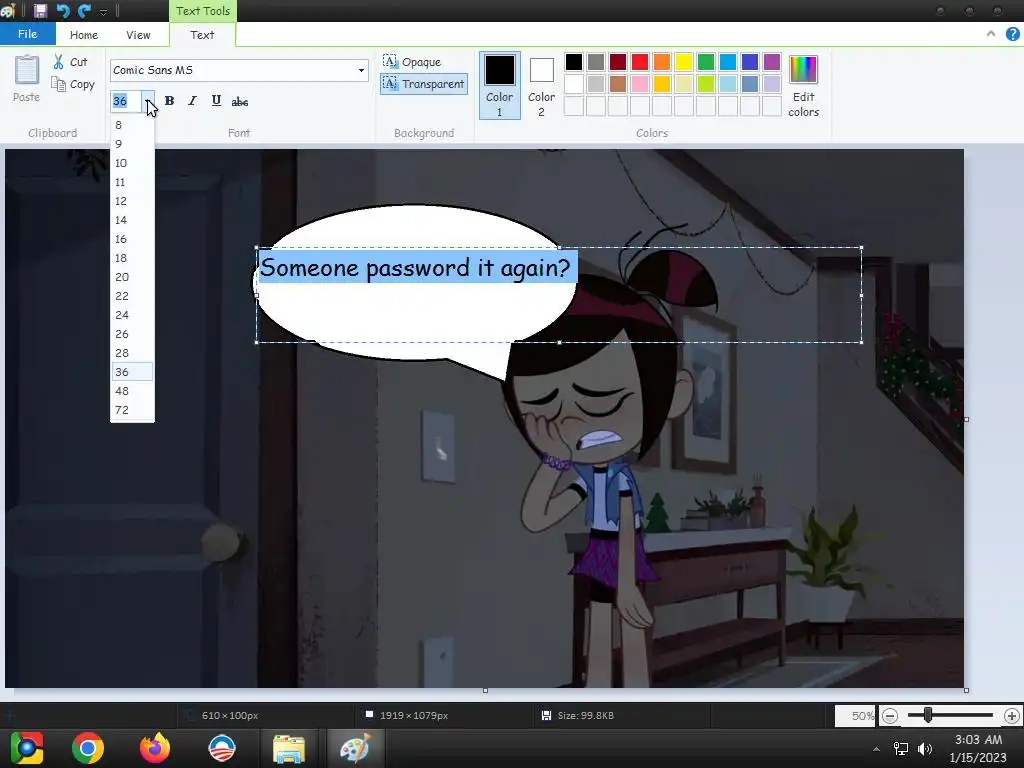Open the File menu
The height and width of the screenshot is (768, 1024).
(x=27, y=34)
